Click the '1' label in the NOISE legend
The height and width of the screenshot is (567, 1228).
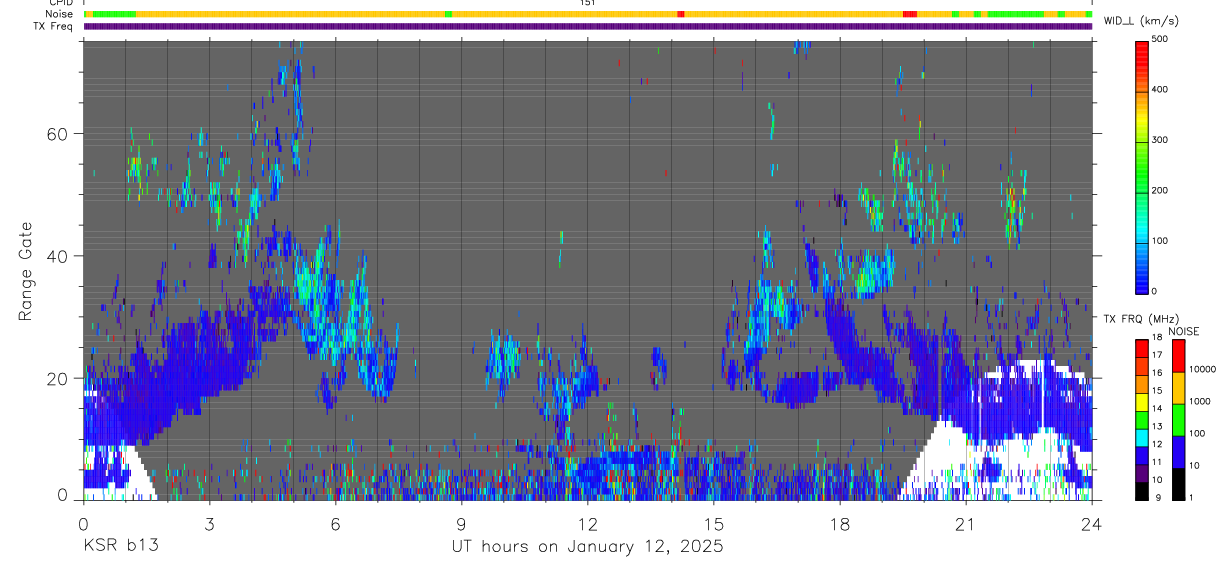tap(1192, 497)
